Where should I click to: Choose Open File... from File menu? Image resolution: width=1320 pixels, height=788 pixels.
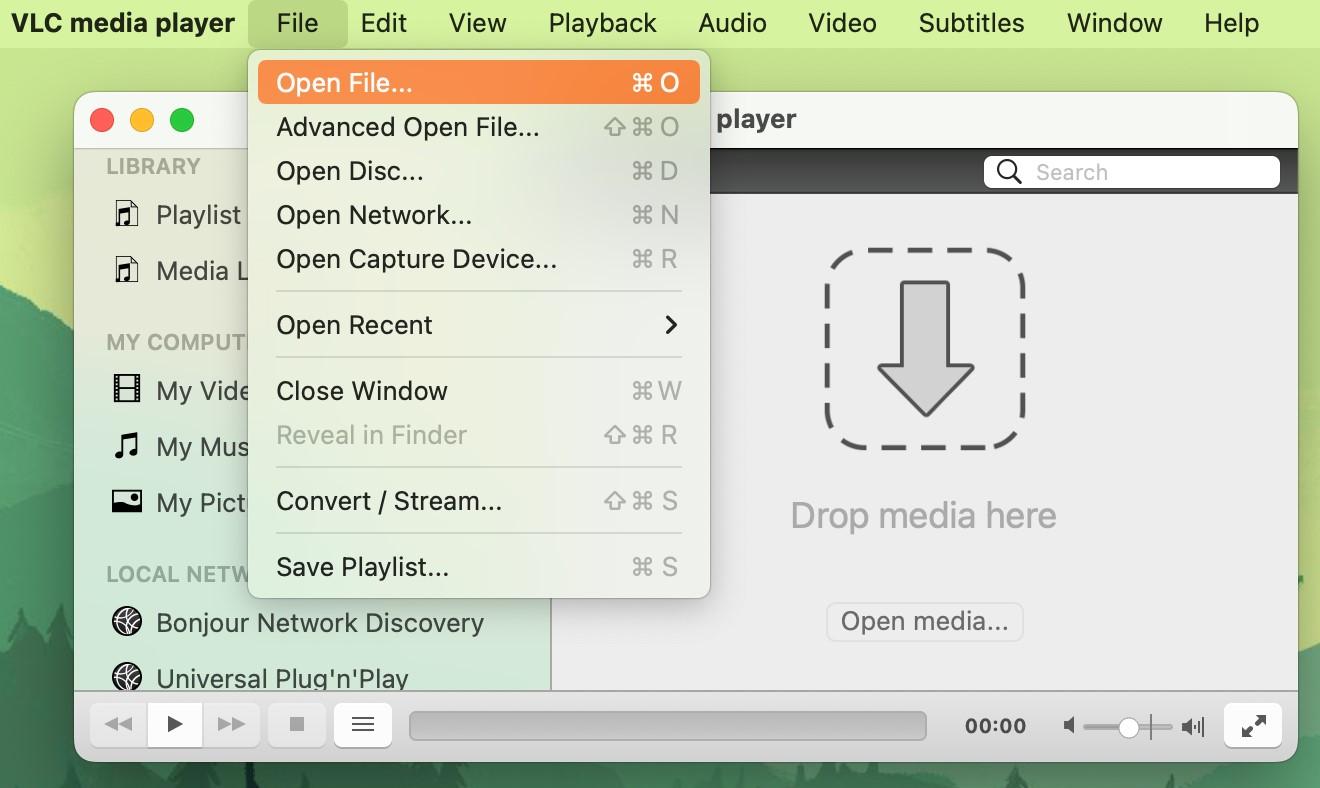click(x=478, y=83)
